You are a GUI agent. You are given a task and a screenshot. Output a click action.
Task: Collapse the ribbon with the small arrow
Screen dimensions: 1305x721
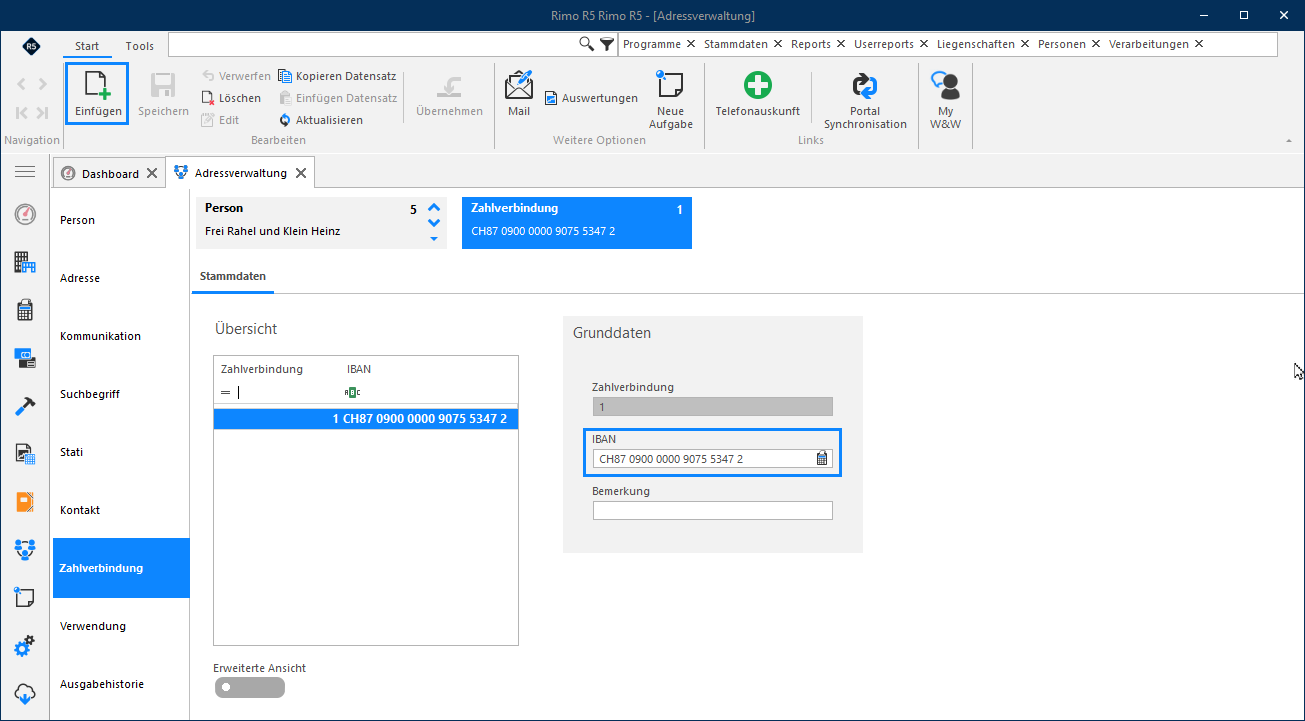click(x=1289, y=141)
